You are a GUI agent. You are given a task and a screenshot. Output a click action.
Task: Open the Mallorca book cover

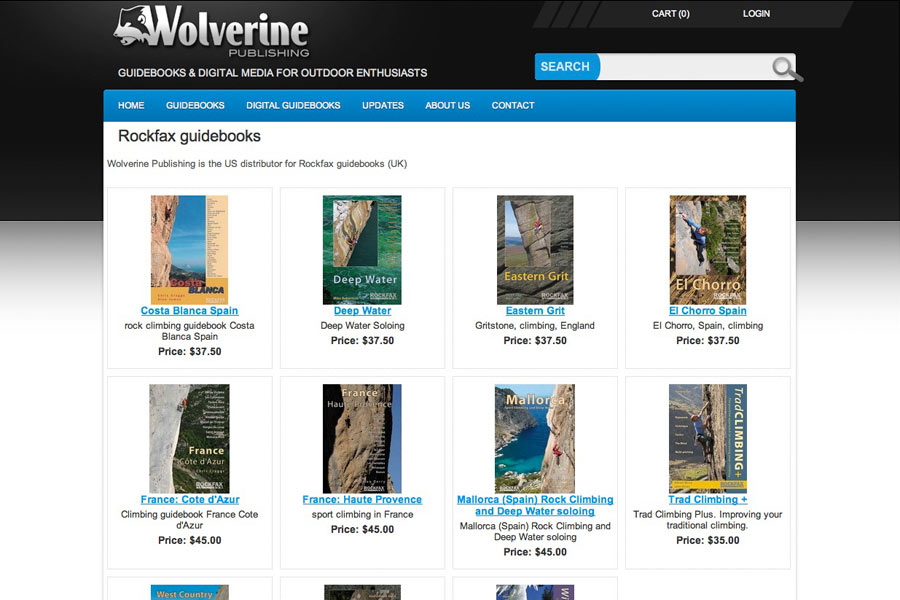[535, 439]
